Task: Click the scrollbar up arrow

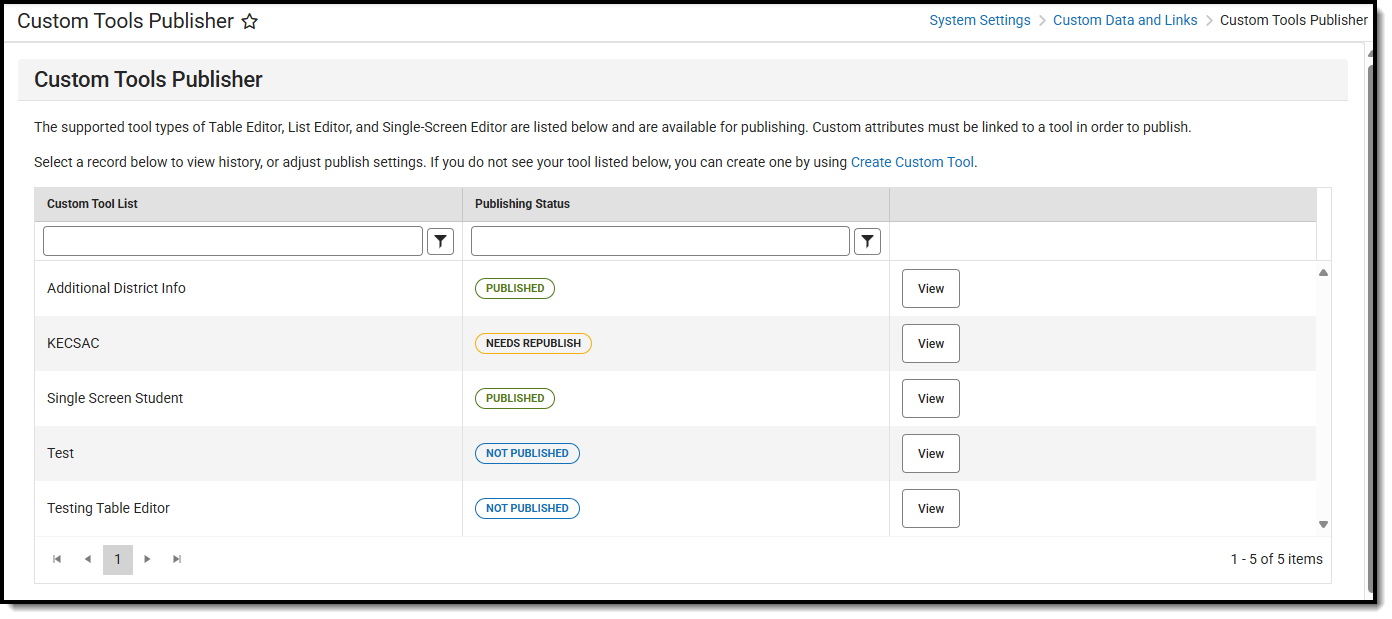Action: click(x=1323, y=271)
